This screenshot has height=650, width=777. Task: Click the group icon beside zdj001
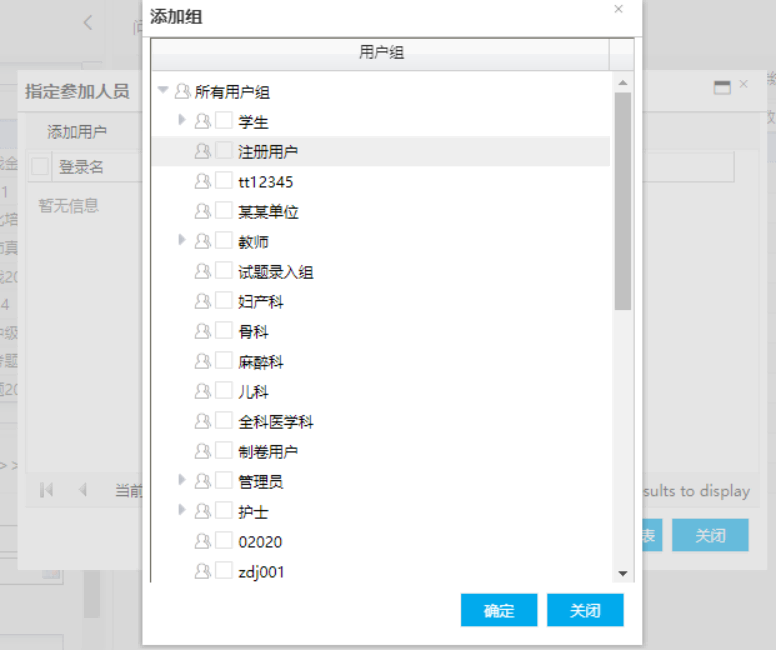pyautogui.click(x=202, y=571)
